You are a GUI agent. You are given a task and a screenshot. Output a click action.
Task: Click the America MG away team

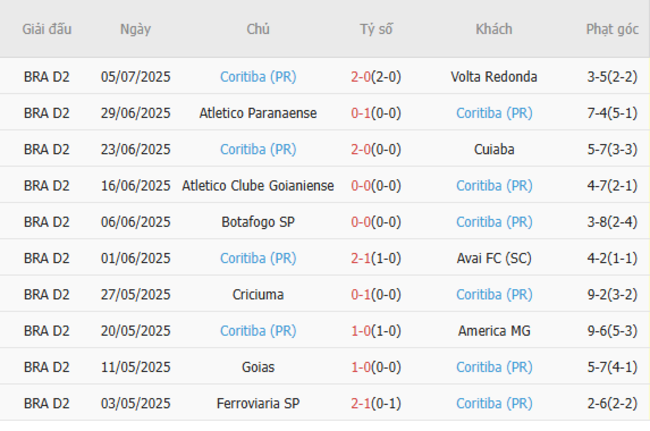(x=494, y=330)
